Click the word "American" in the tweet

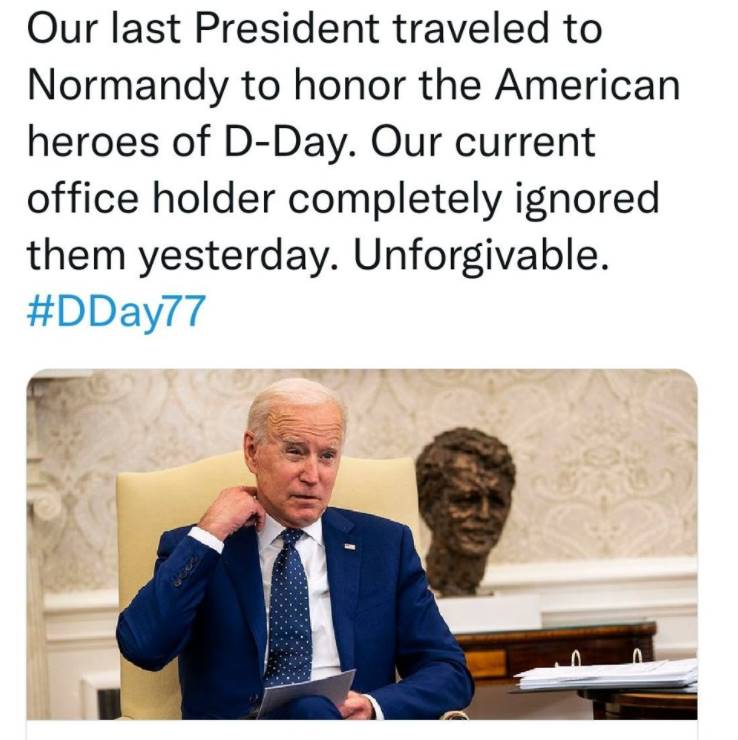pyautogui.click(x=587, y=85)
